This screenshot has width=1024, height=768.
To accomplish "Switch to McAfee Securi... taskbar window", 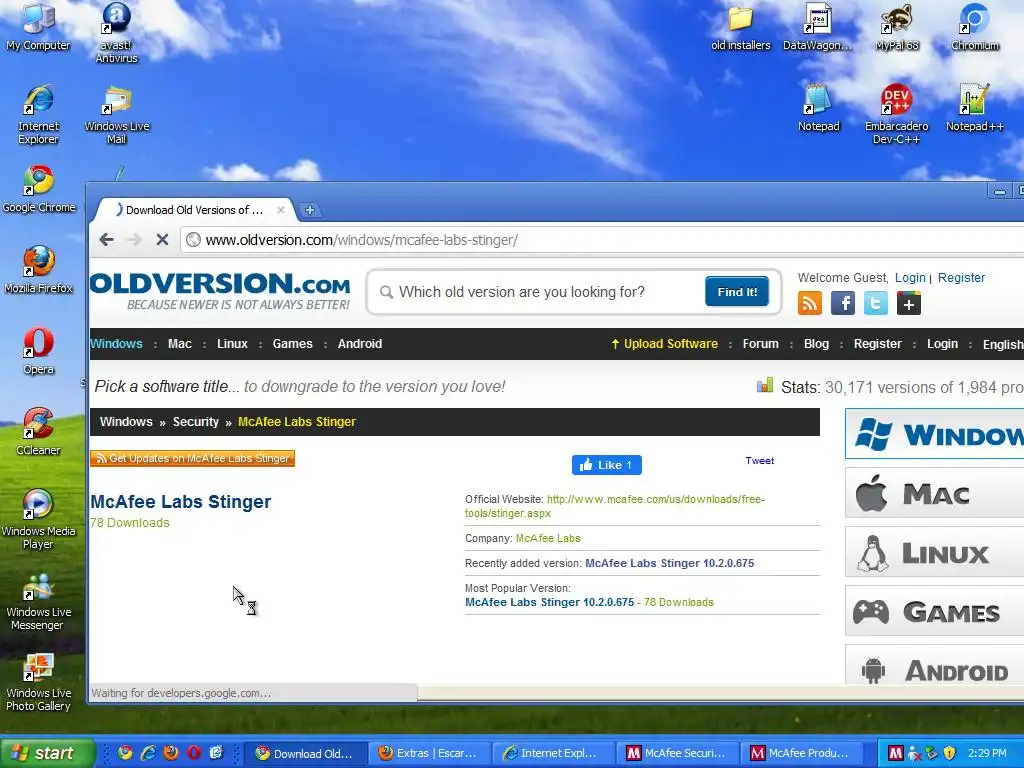I will (676, 753).
